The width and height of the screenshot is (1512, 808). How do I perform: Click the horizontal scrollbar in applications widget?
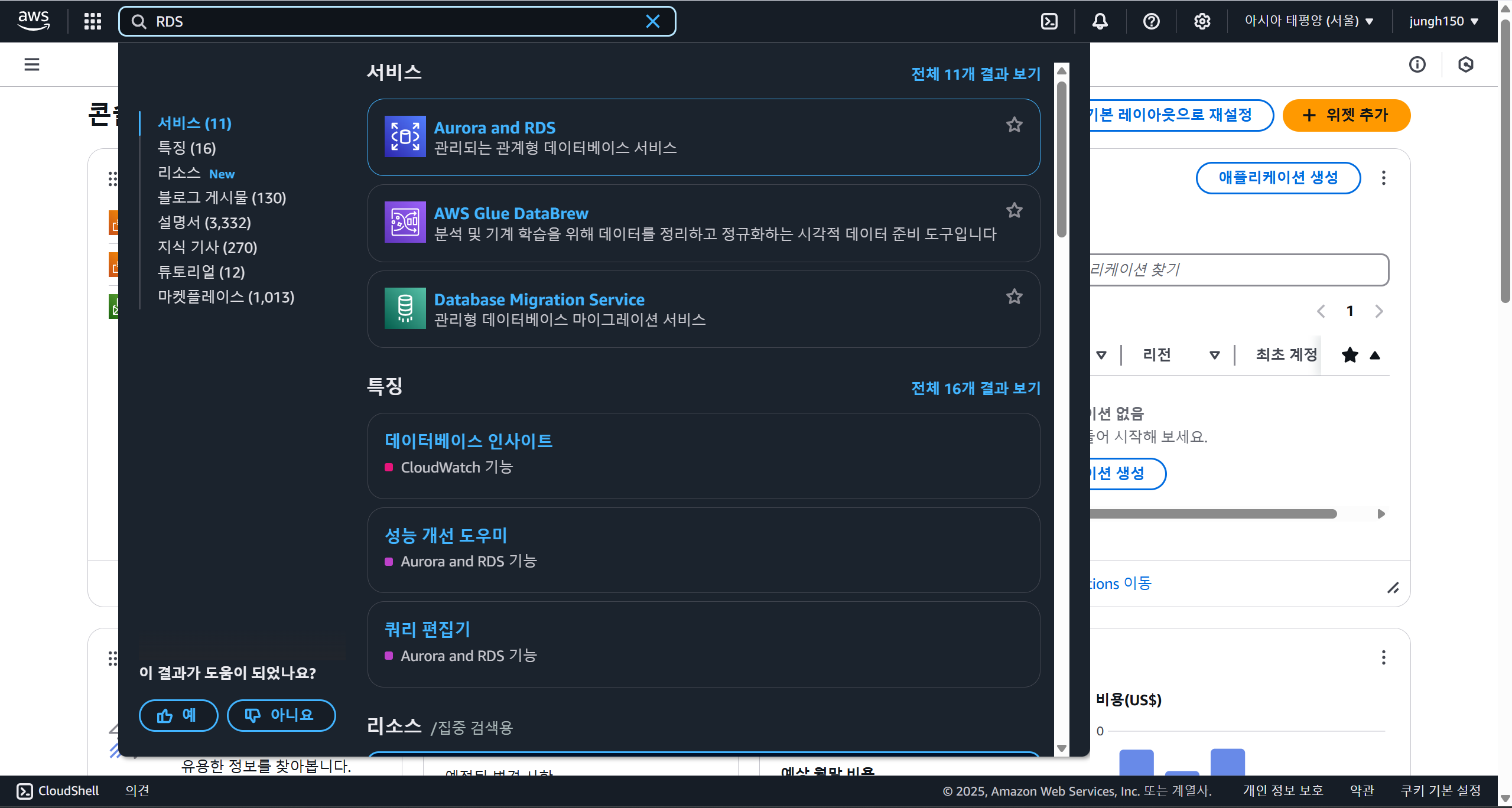pyautogui.click(x=1214, y=514)
